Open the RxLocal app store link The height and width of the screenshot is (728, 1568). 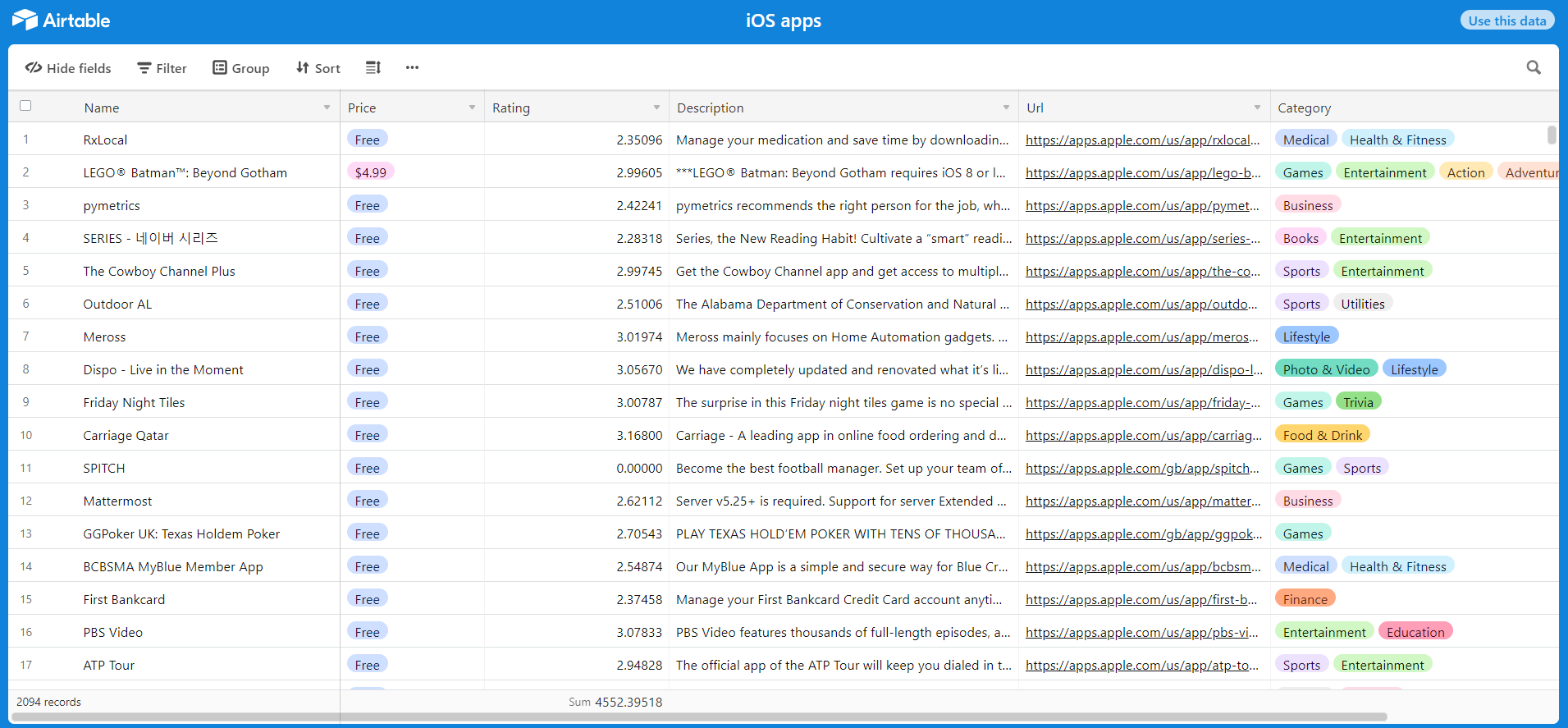click(1142, 140)
